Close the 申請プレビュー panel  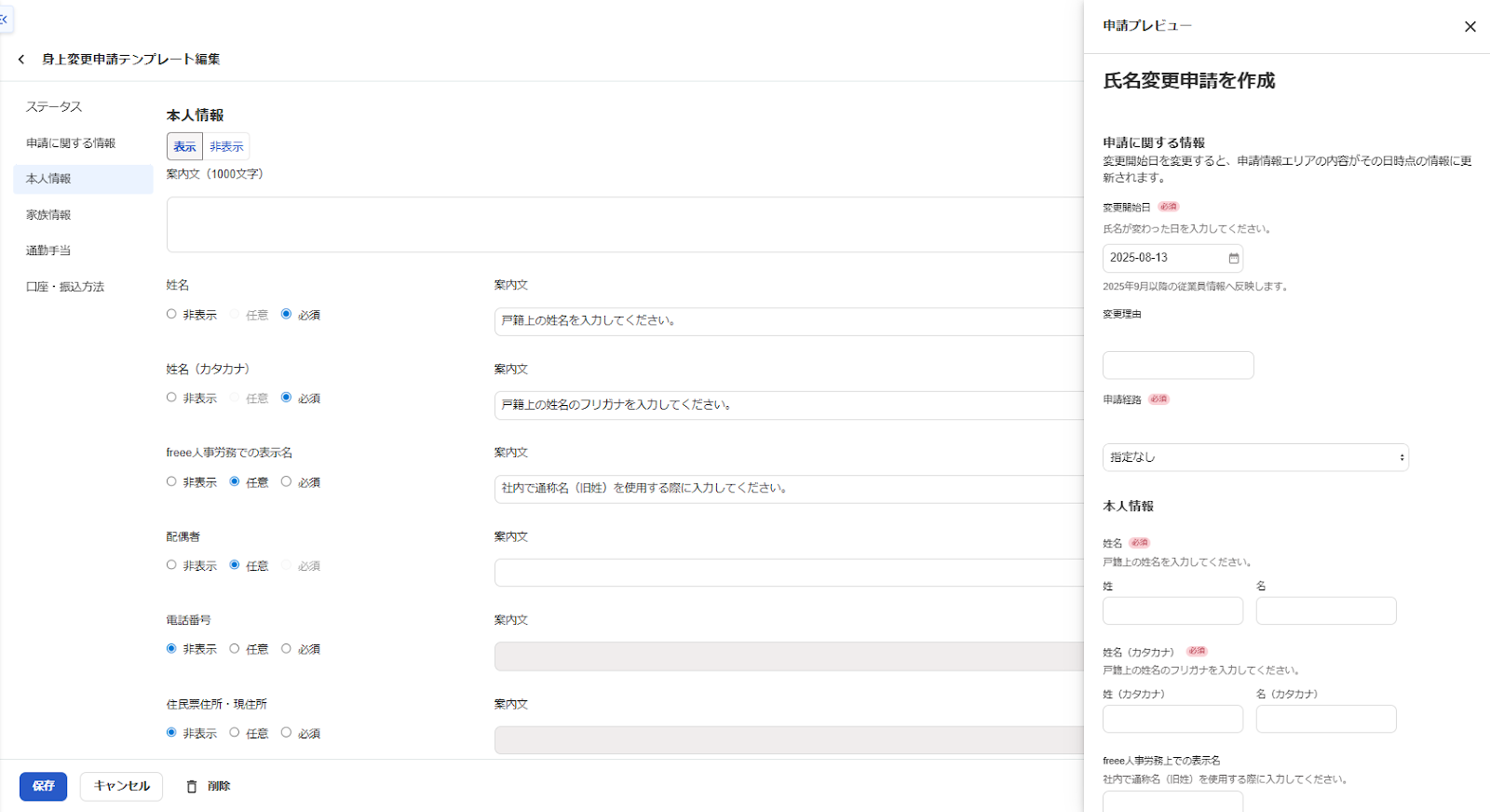(1470, 26)
